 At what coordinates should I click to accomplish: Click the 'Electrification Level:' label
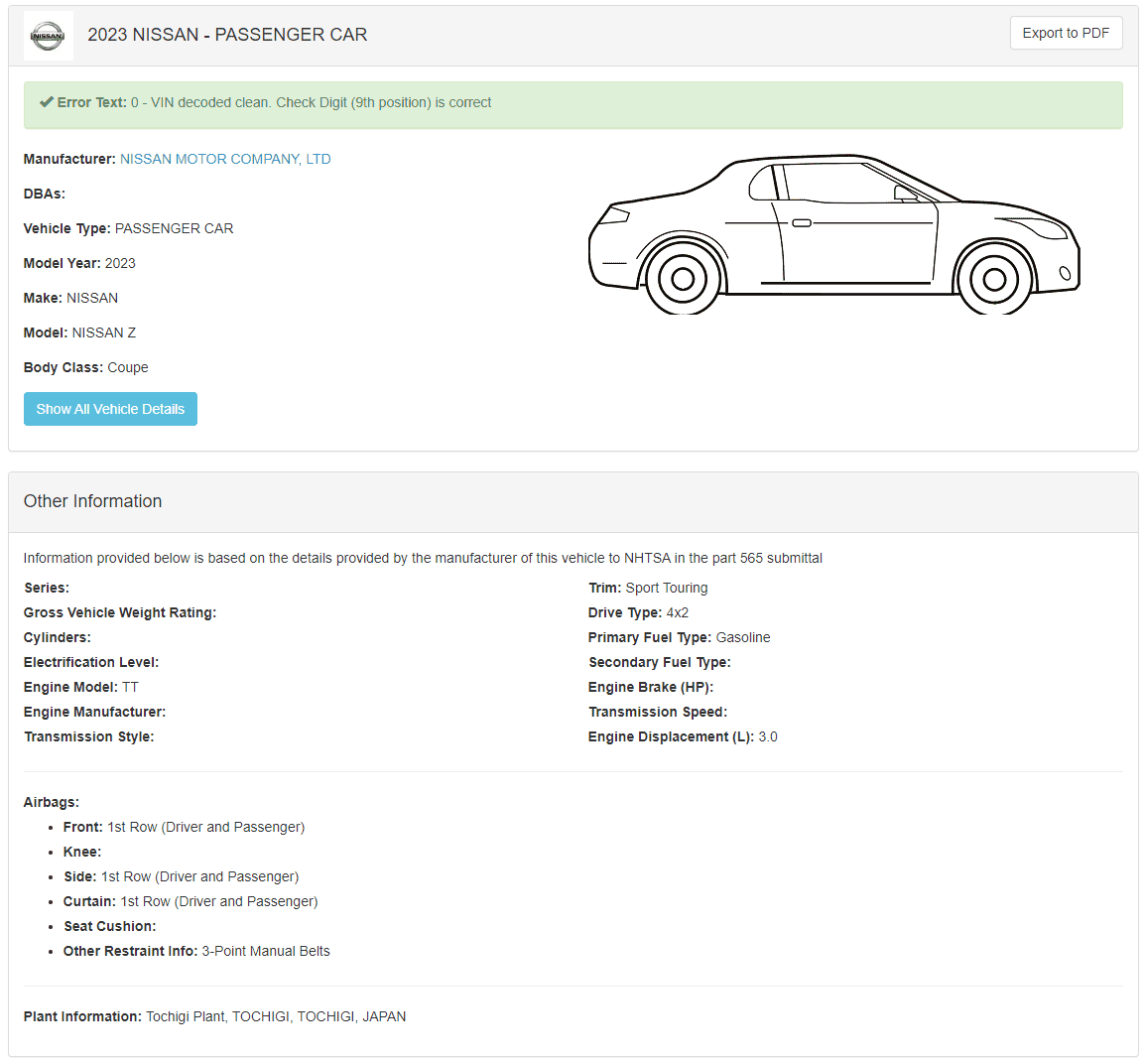point(91,662)
